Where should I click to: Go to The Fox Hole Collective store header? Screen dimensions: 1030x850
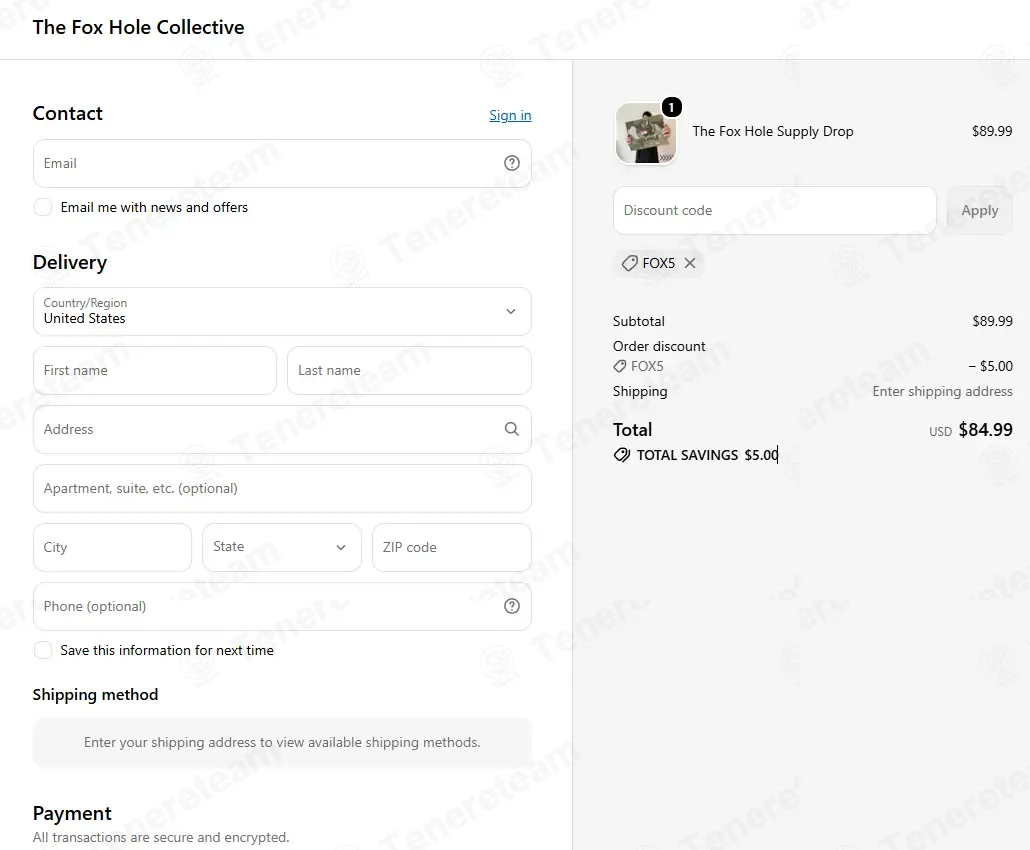(x=139, y=27)
